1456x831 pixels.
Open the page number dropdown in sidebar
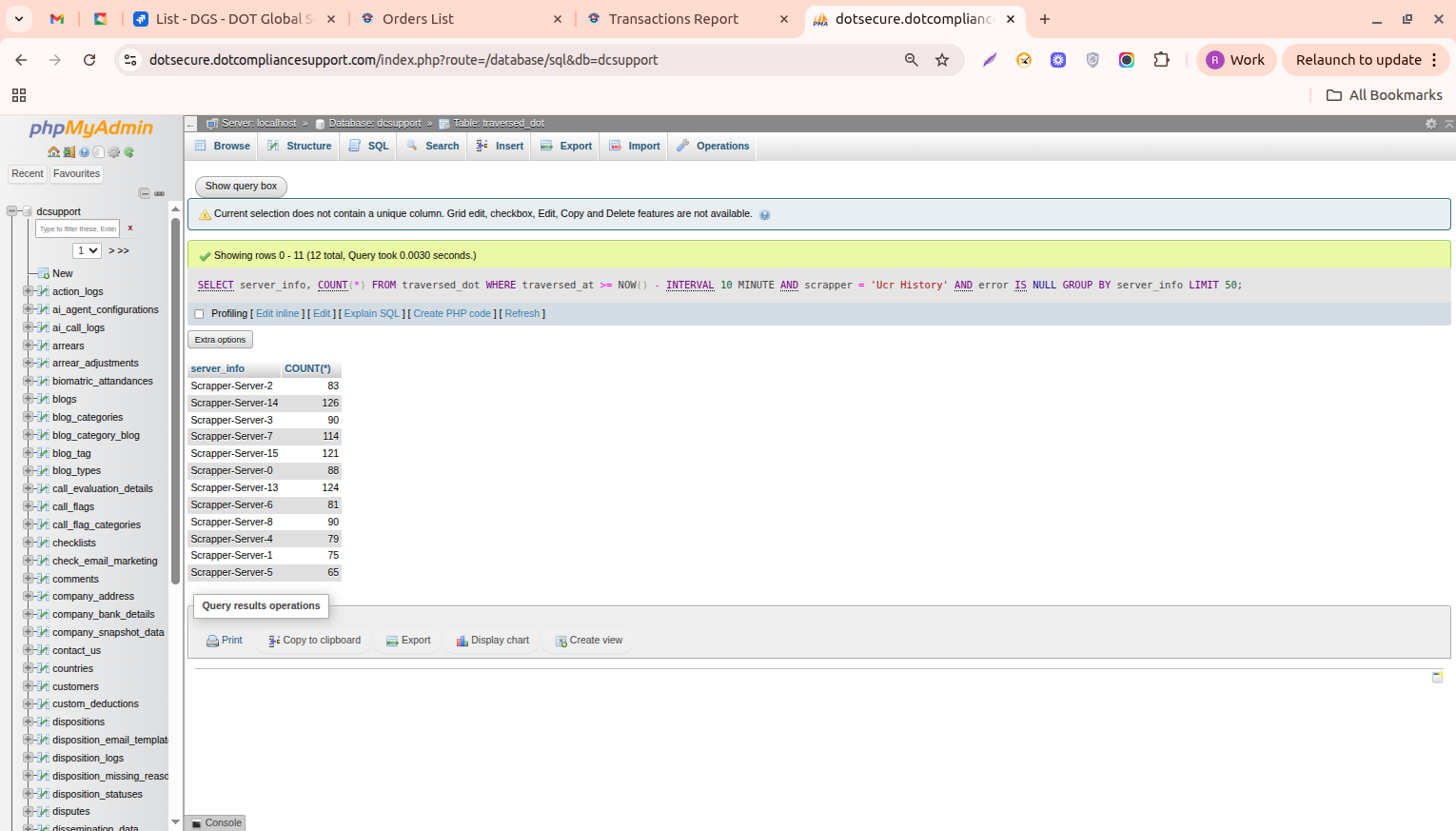pyautogui.click(x=87, y=250)
